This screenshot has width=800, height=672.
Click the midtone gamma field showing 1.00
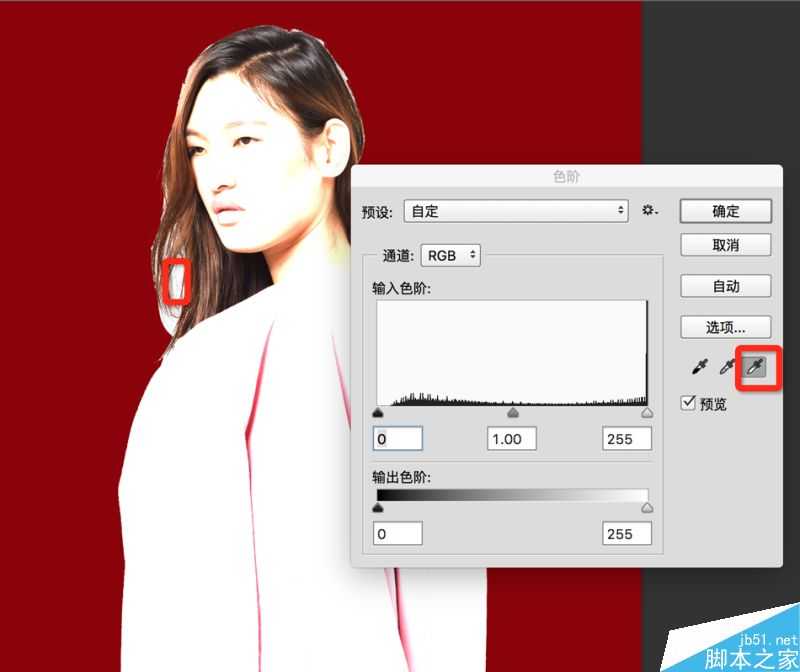pos(511,438)
